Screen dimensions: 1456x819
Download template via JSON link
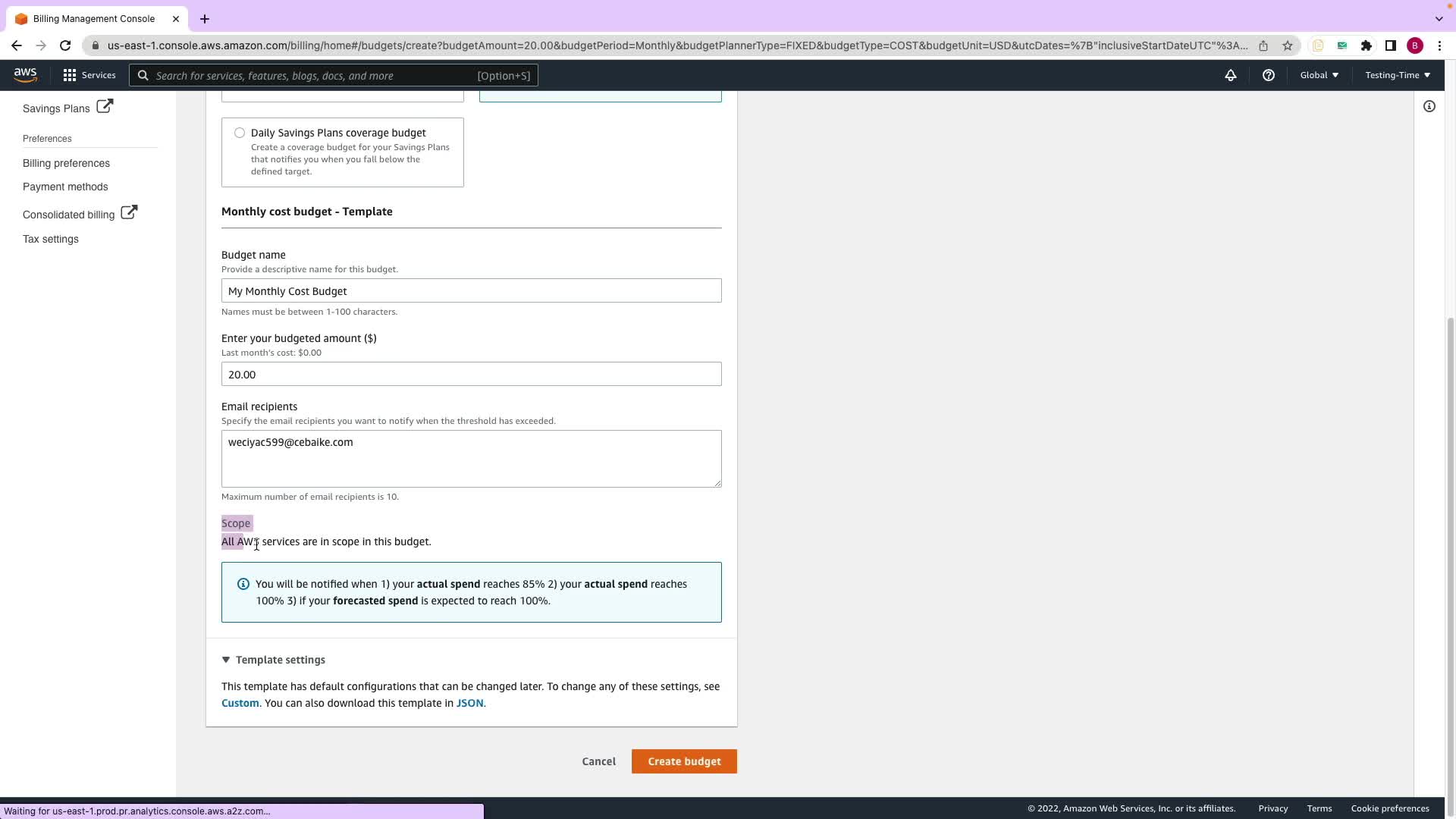[x=469, y=703]
